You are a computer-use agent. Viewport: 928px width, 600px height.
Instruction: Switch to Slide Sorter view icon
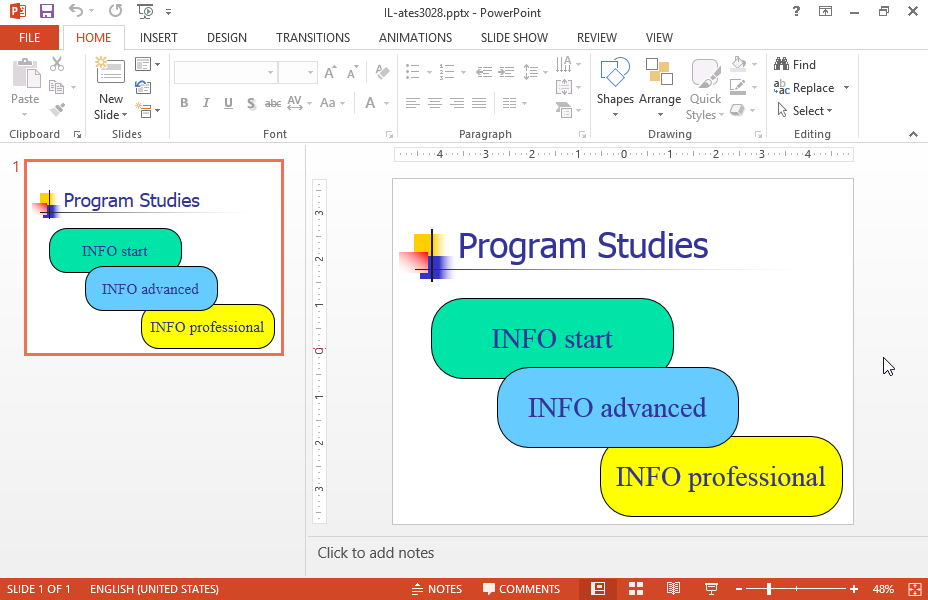coord(636,589)
